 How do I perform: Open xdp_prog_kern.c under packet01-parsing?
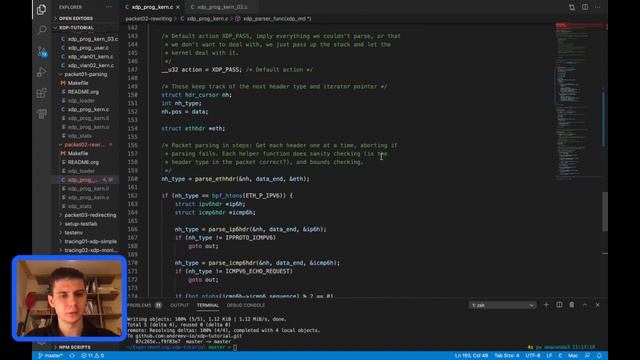(88, 109)
